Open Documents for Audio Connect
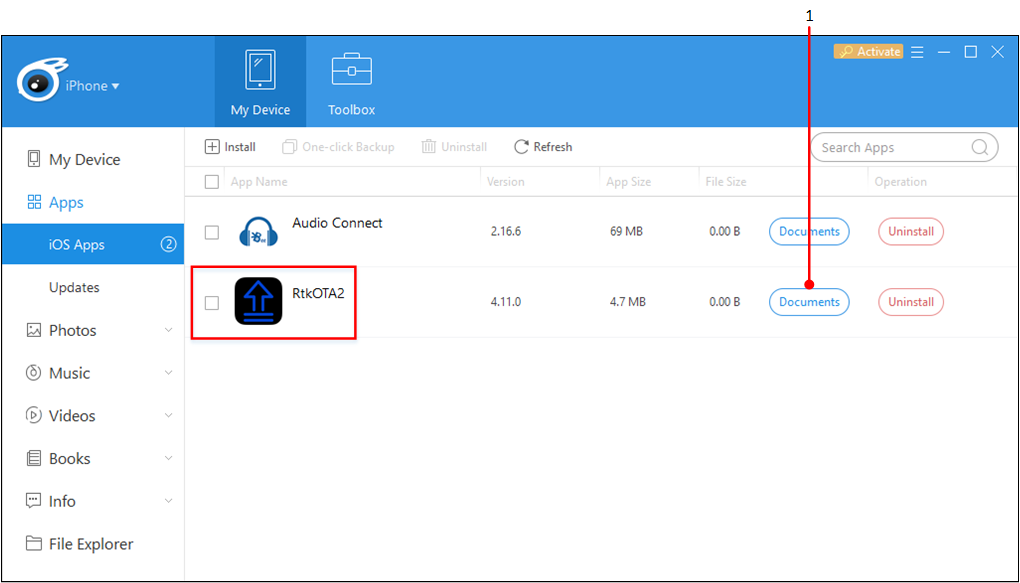This screenshot has width=1020, height=583. tap(809, 232)
